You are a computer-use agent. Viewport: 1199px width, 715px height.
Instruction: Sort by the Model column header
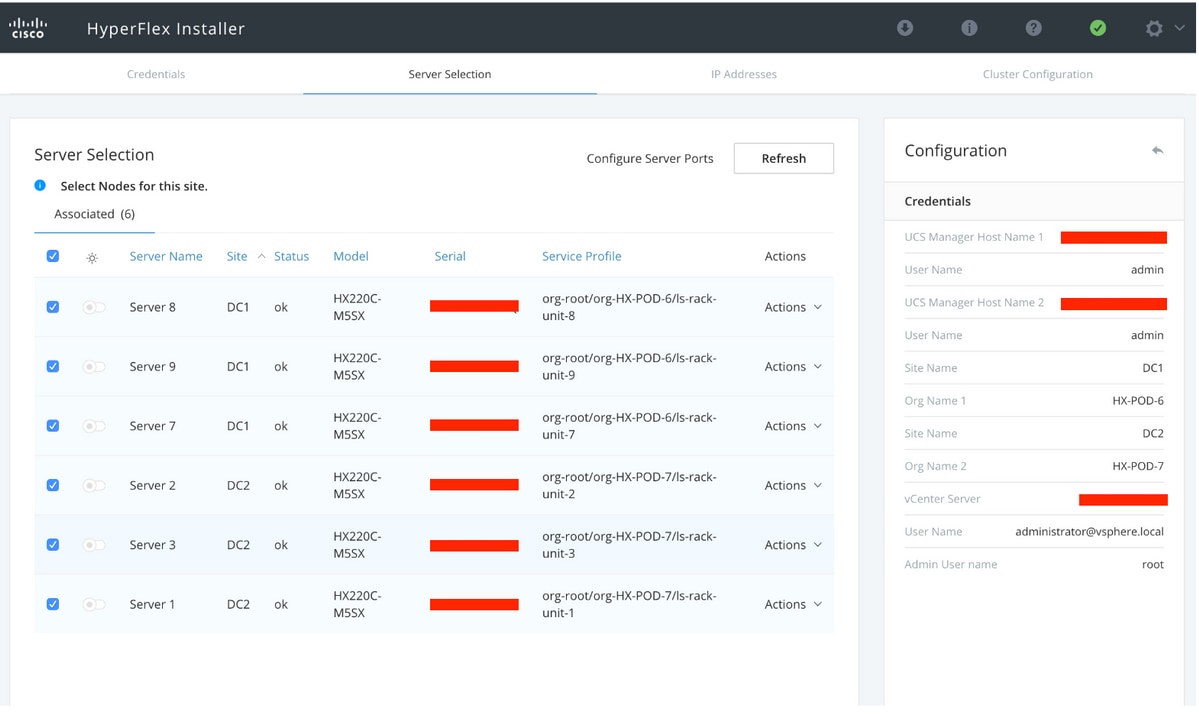click(x=351, y=256)
